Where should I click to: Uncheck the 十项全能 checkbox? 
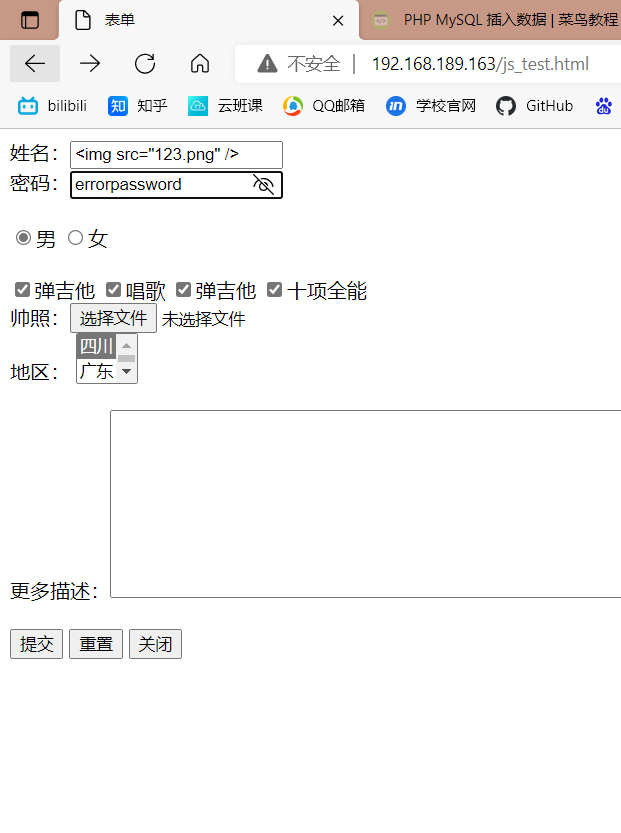[x=274, y=290]
